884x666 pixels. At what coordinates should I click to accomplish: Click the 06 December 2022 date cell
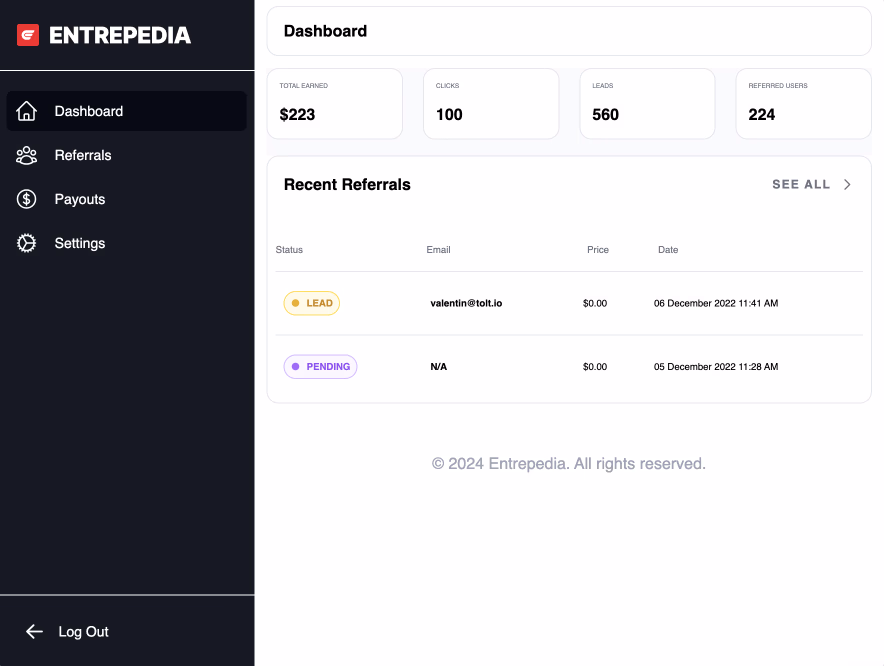tap(715, 303)
